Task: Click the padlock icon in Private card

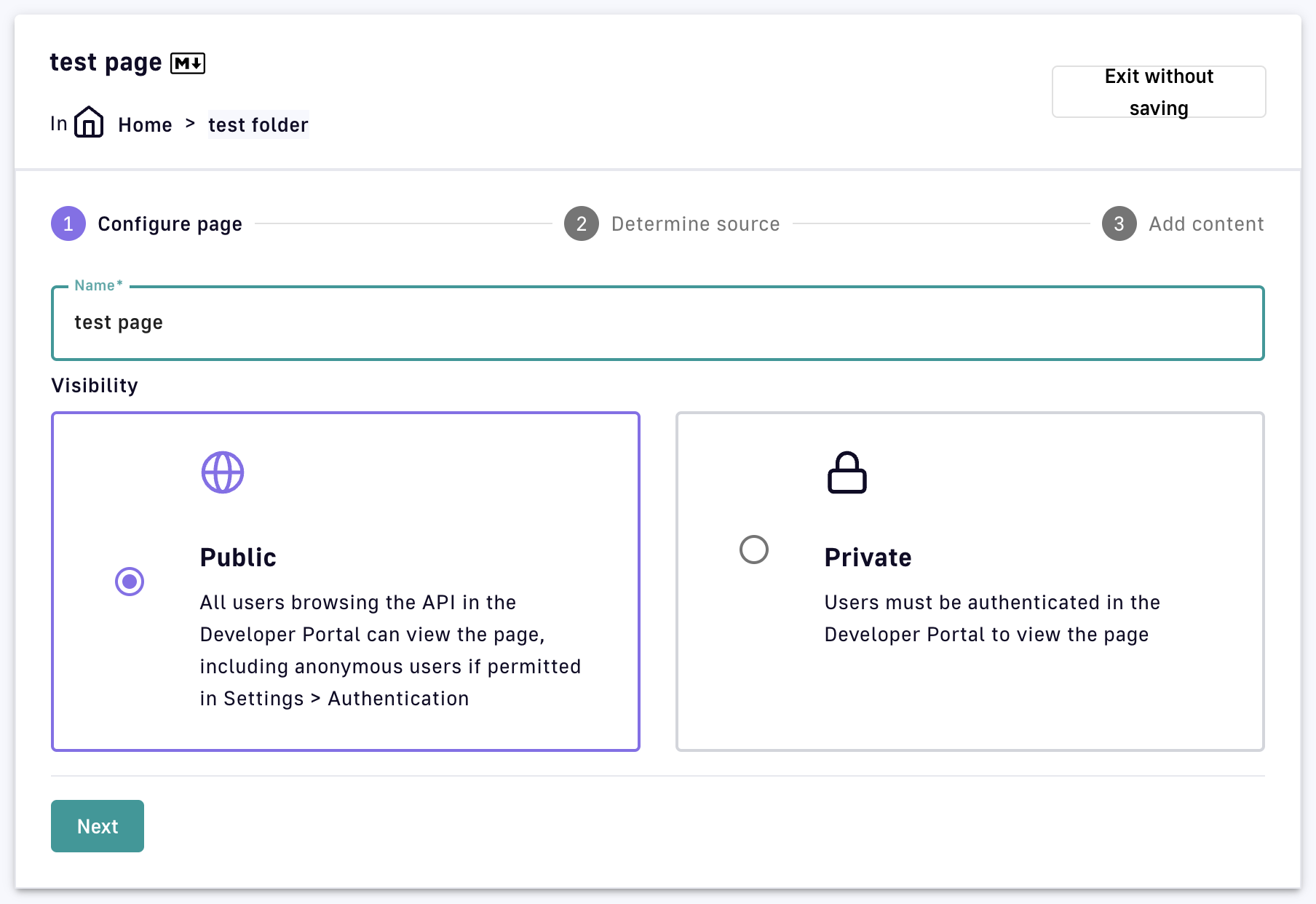Action: 847,472
